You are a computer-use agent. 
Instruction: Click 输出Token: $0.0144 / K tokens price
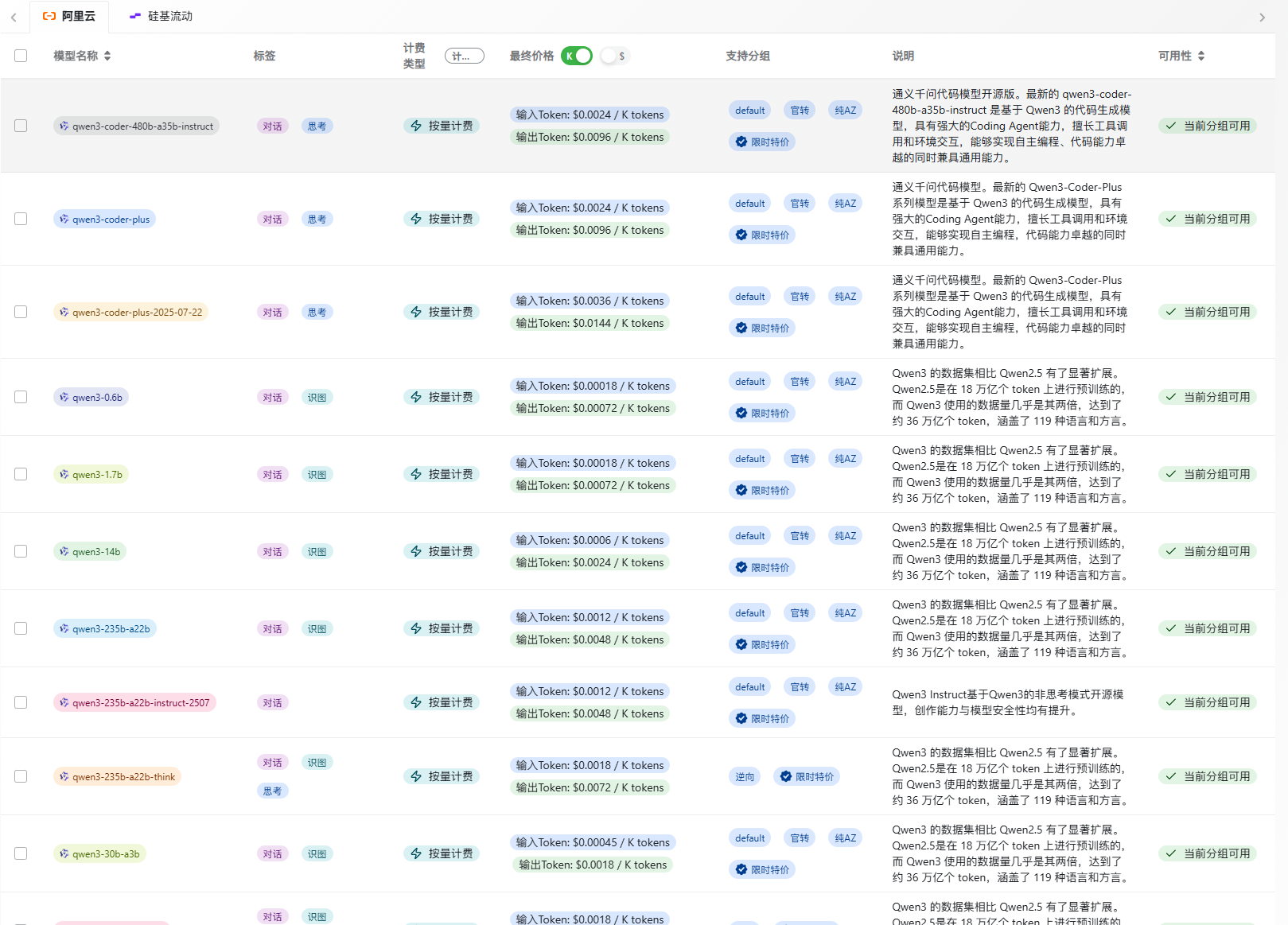point(590,323)
